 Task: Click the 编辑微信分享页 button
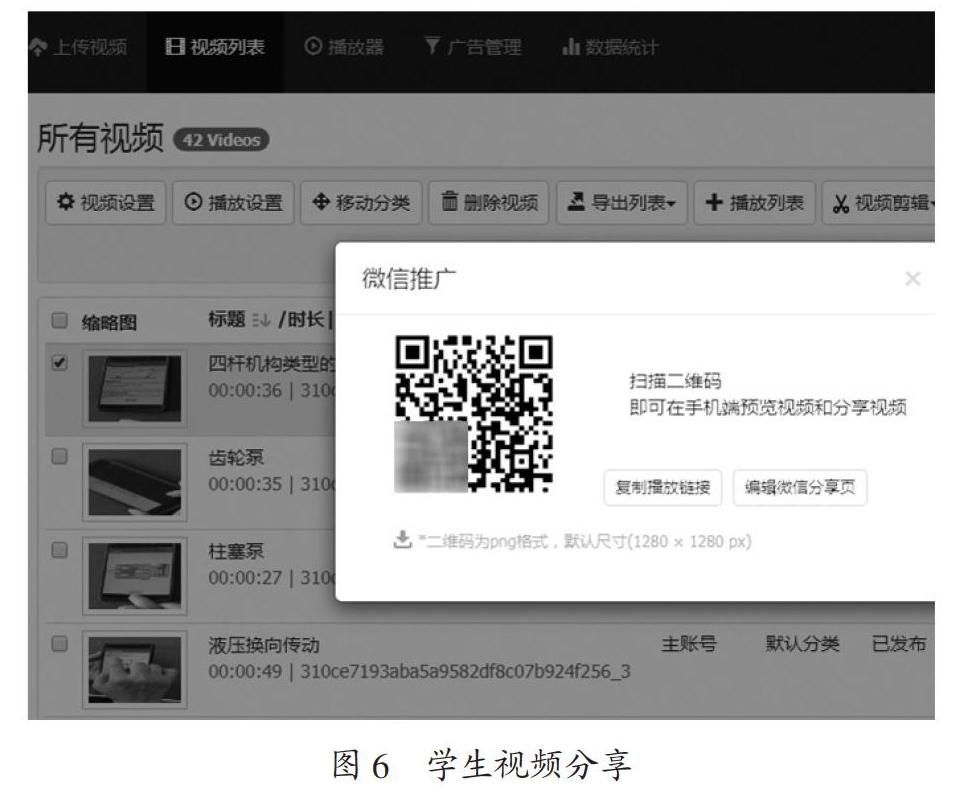800,487
